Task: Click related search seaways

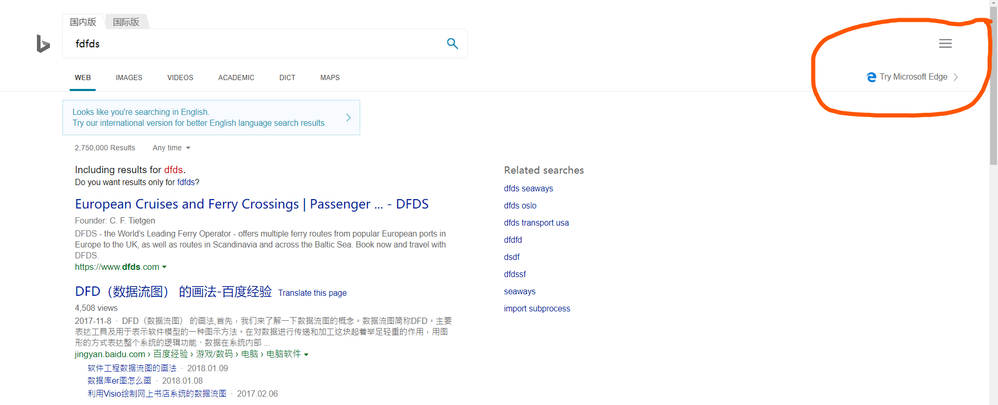Action: click(x=519, y=291)
